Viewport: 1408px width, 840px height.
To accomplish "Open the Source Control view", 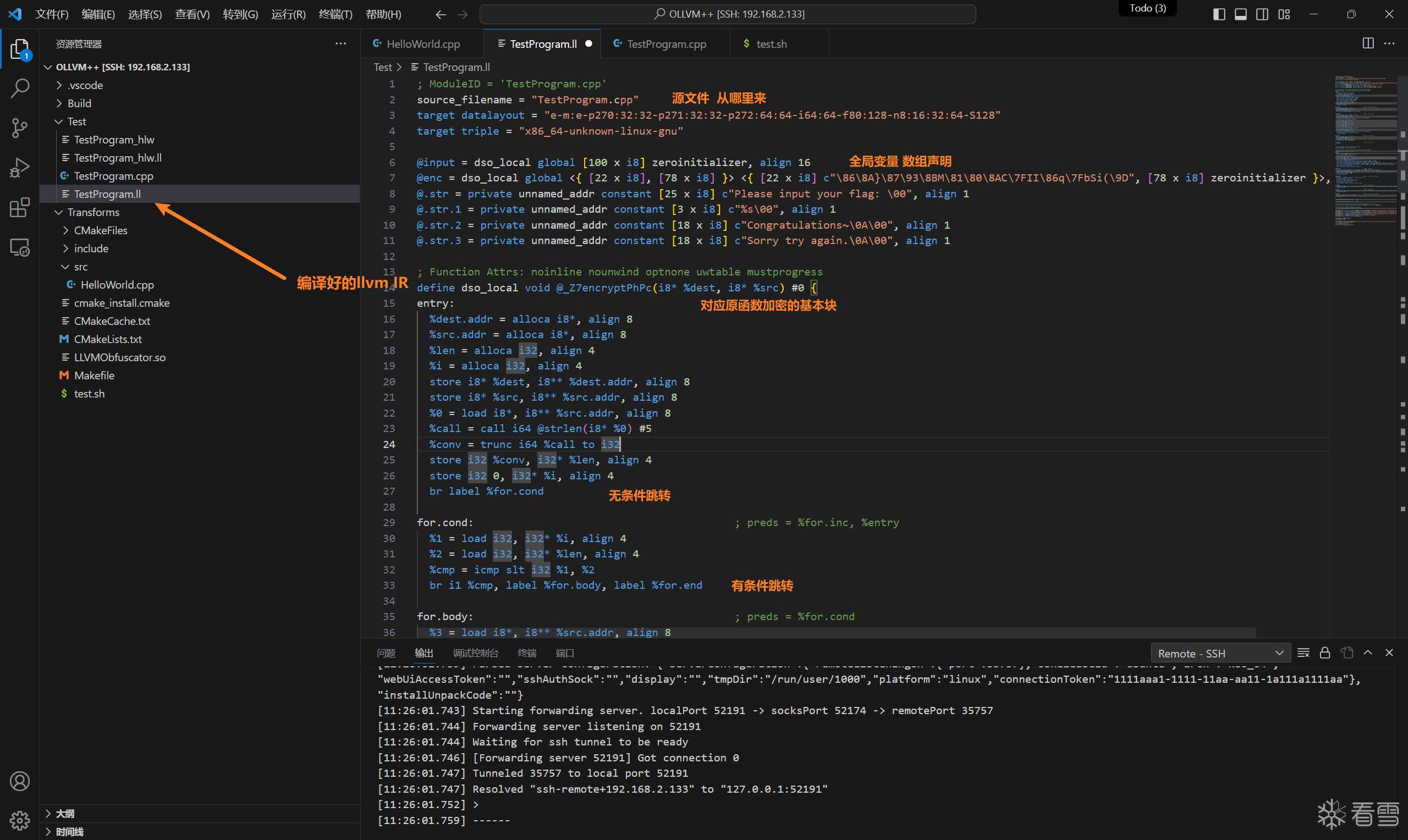I will click(x=20, y=128).
